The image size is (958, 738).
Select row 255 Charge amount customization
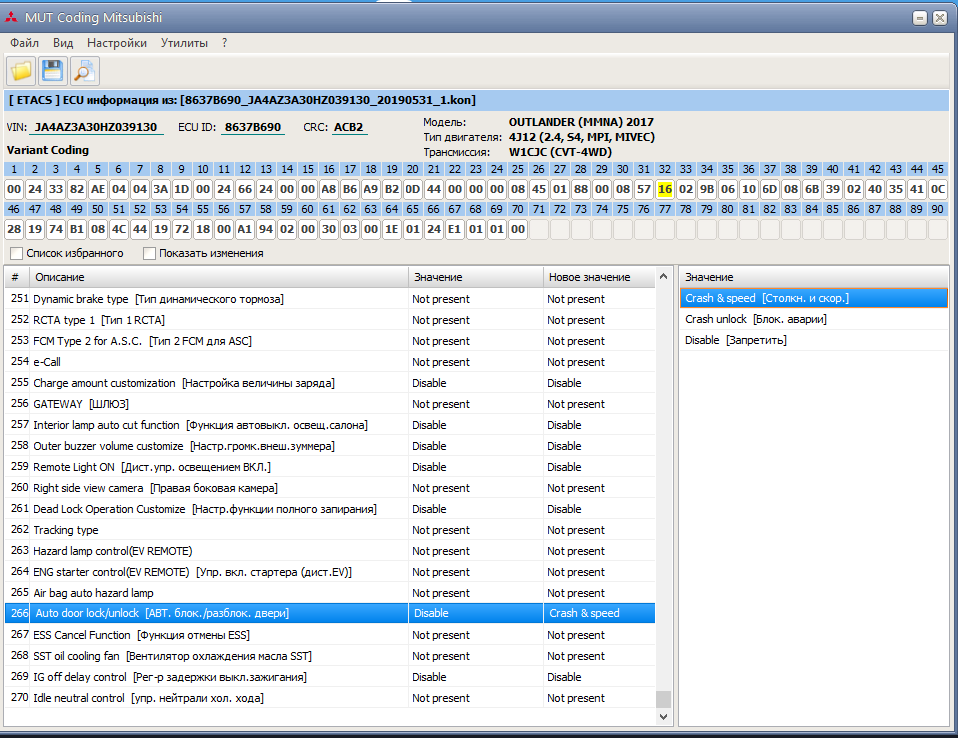point(330,383)
